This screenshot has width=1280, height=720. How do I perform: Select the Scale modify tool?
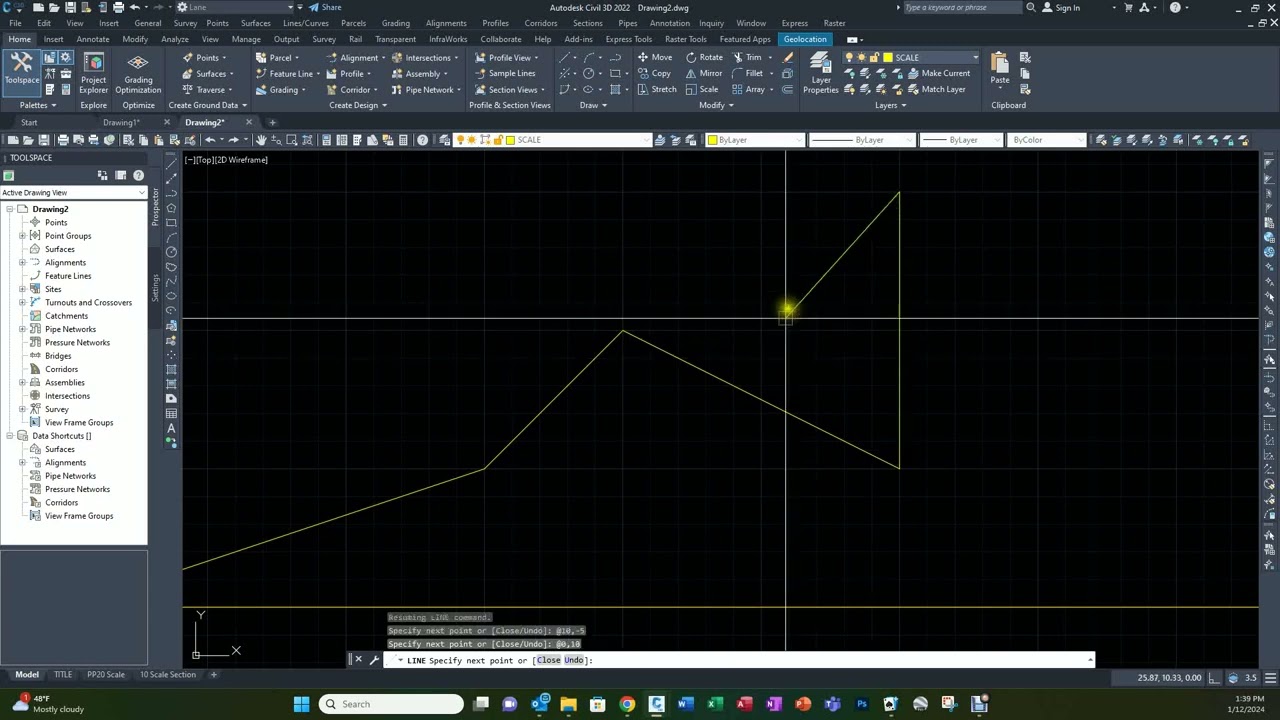(702, 89)
